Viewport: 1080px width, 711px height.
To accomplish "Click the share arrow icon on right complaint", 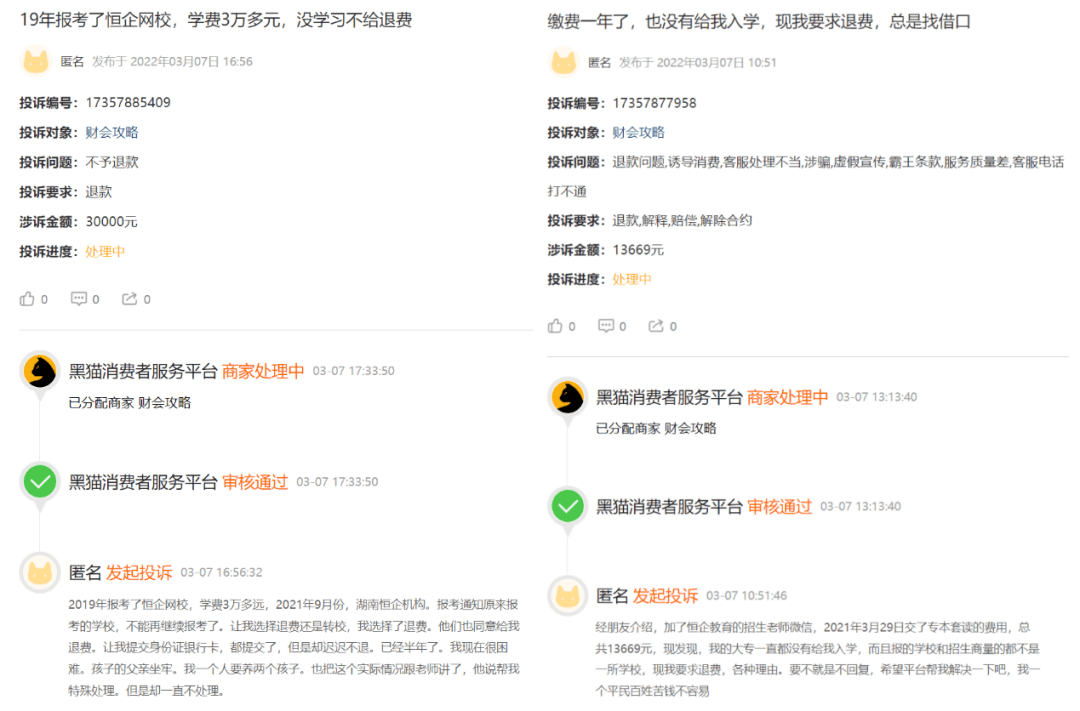I will 657,325.
